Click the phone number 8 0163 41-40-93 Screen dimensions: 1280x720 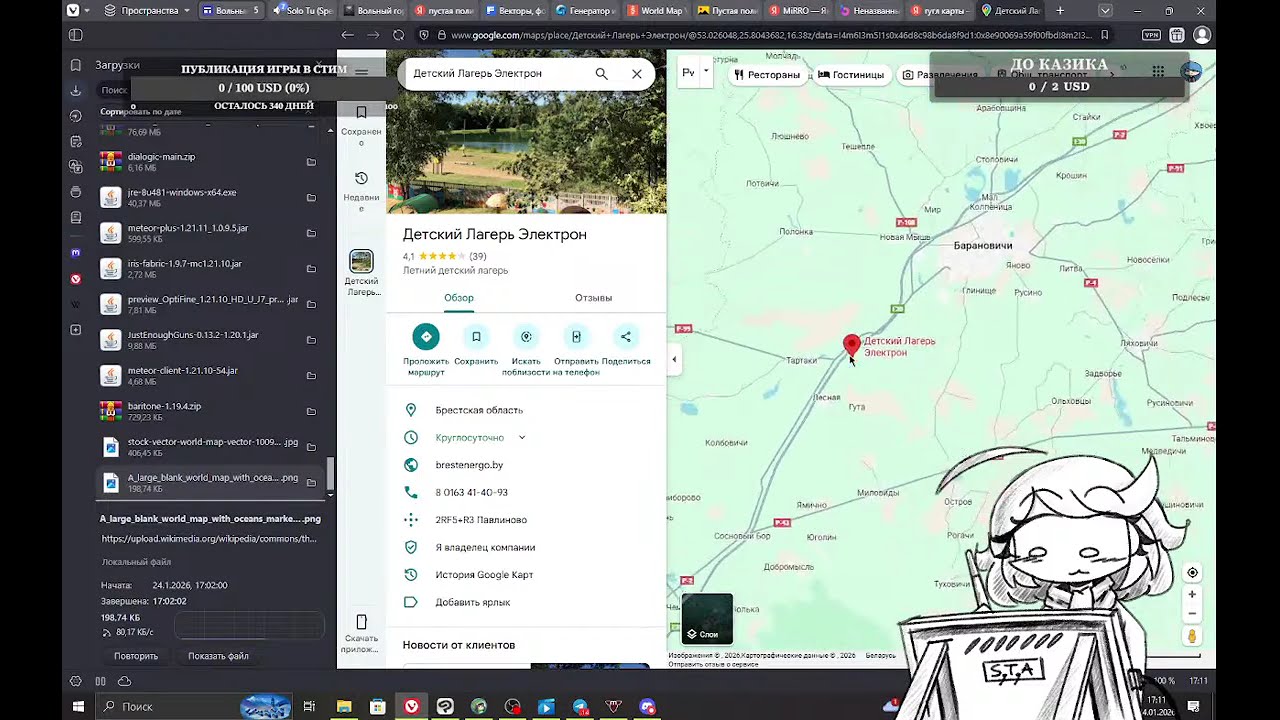pyautogui.click(x=471, y=492)
